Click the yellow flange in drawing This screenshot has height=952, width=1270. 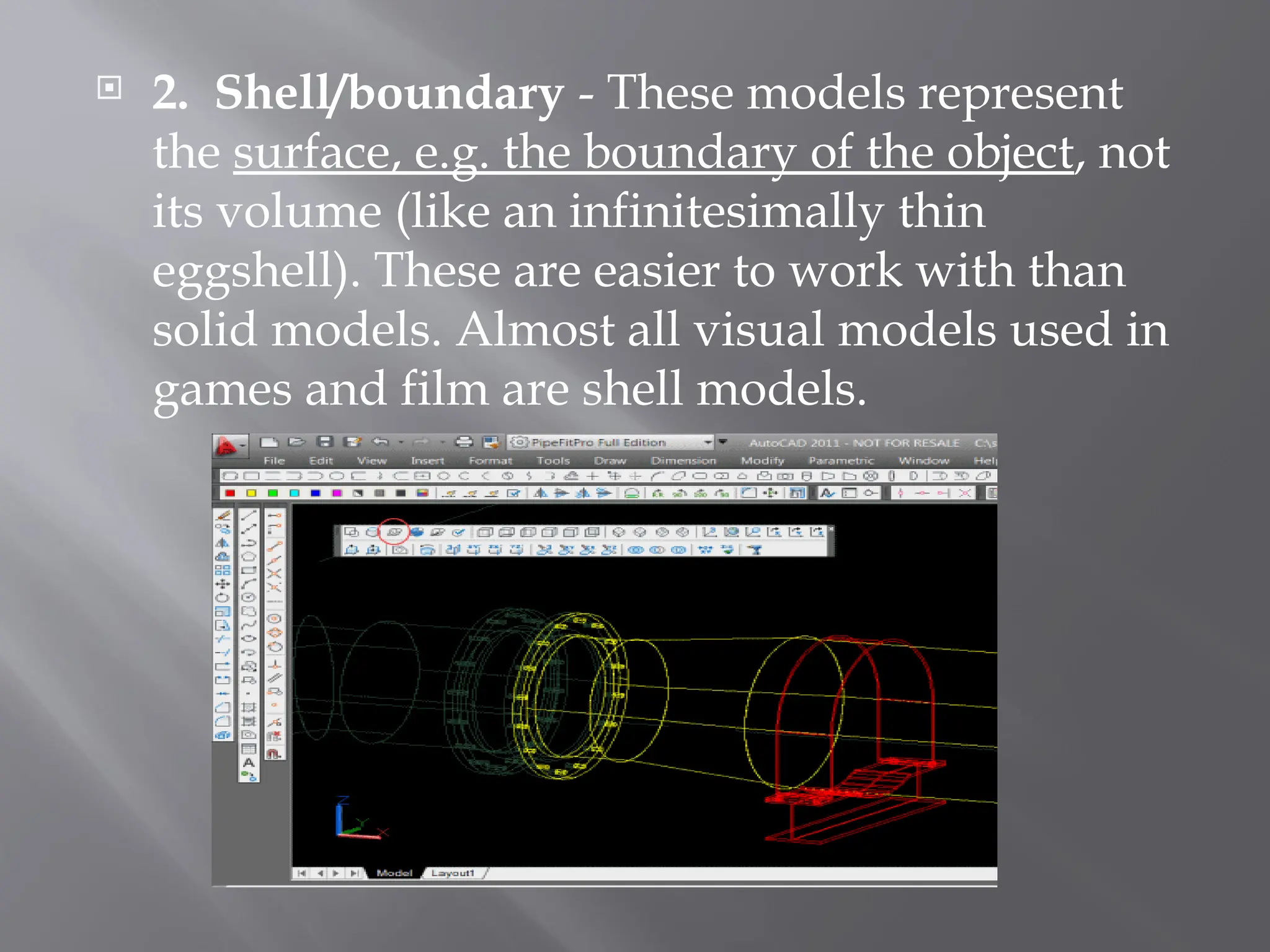572,696
